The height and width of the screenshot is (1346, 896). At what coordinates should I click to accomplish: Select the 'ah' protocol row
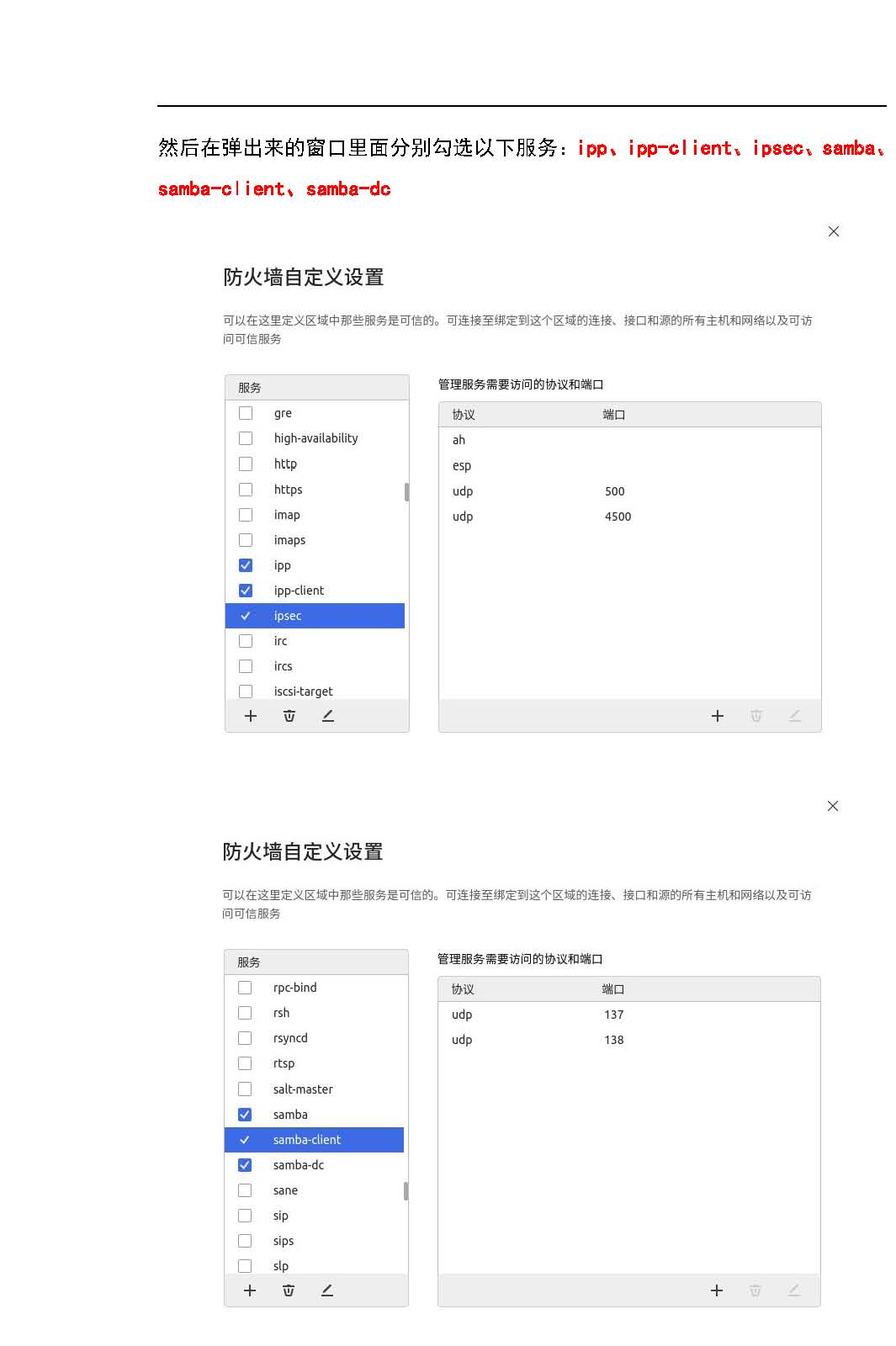point(629,440)
